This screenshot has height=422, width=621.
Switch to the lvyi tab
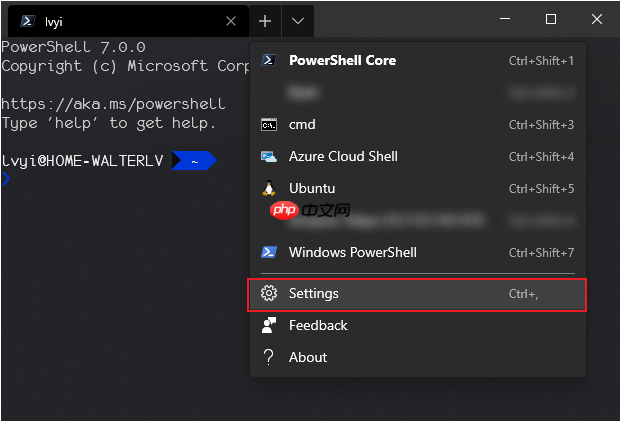coord(120,20)
